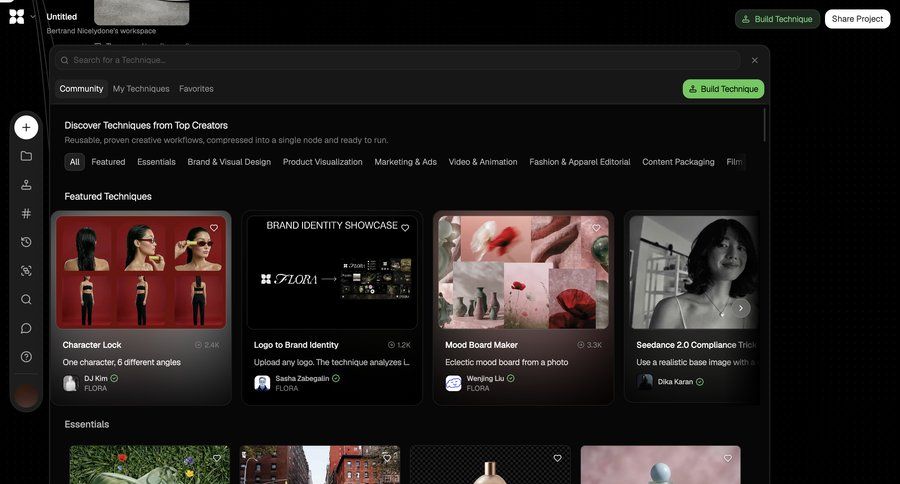Click the Share Project button

[x=858, y=19]
